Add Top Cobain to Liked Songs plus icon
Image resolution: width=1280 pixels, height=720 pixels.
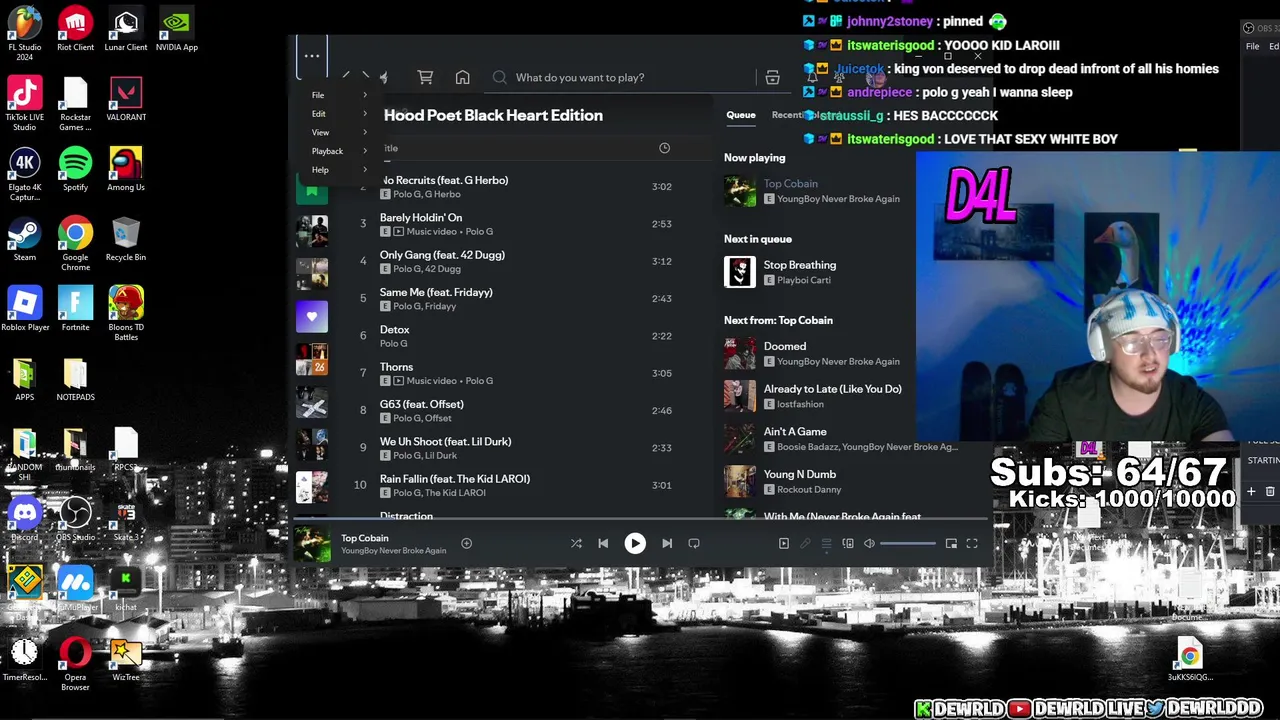pyautogui.click(x=466, y=543)
